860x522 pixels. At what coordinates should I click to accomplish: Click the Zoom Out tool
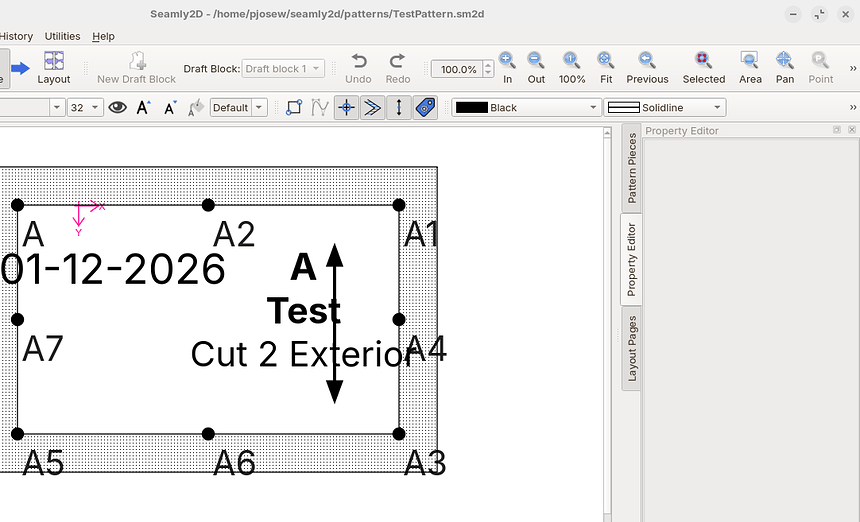(x=536, y=67)
